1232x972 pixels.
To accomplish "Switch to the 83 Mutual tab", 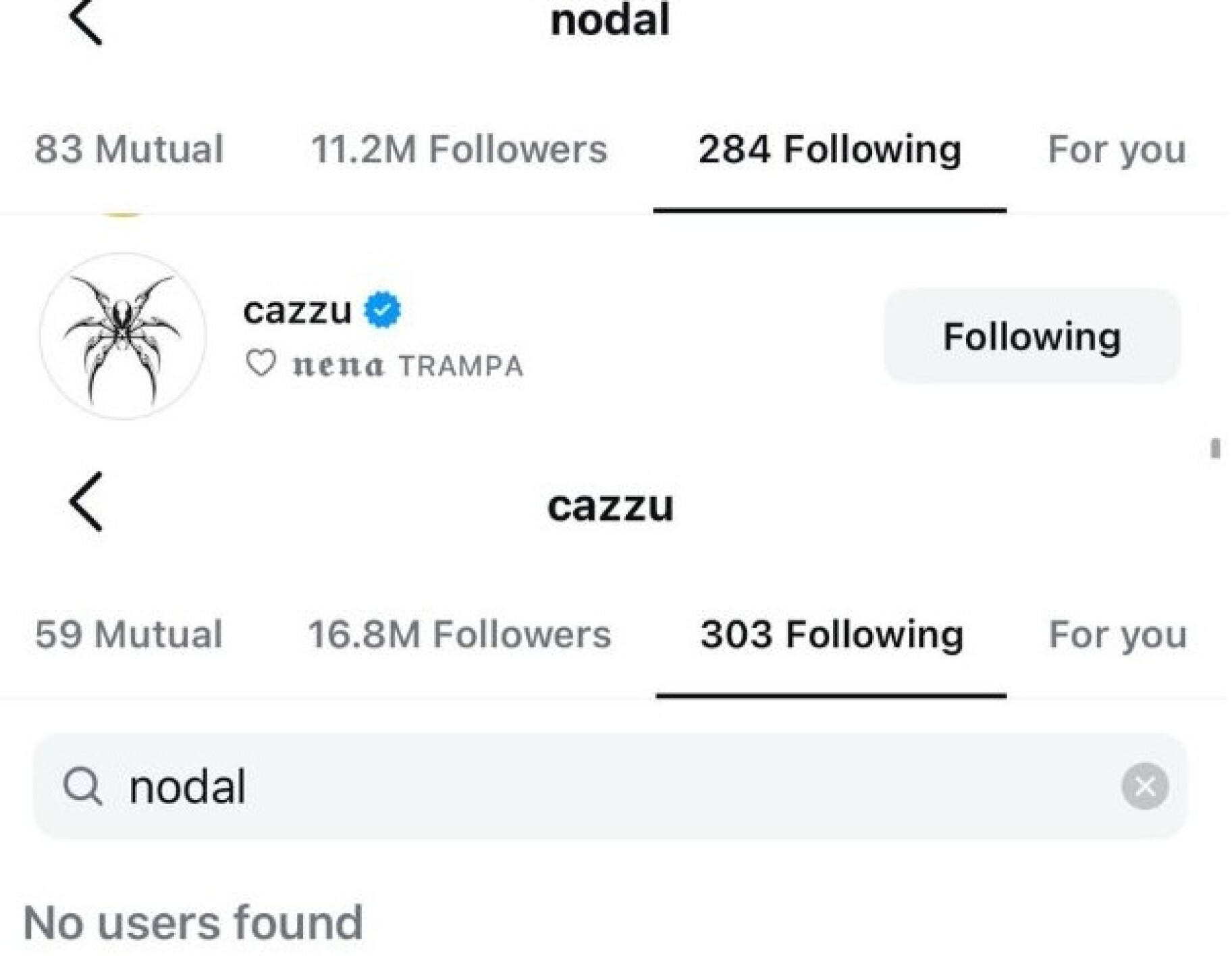I will 128,149.
